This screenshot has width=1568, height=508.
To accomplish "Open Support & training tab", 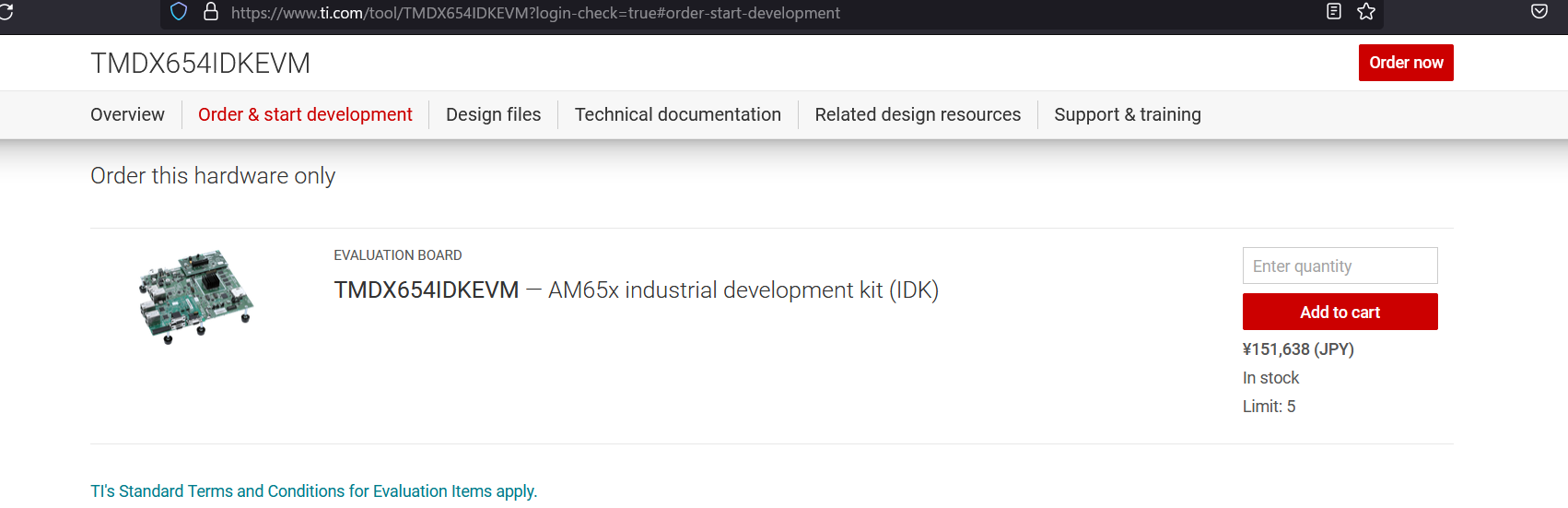I will (x=1128, y=114).
